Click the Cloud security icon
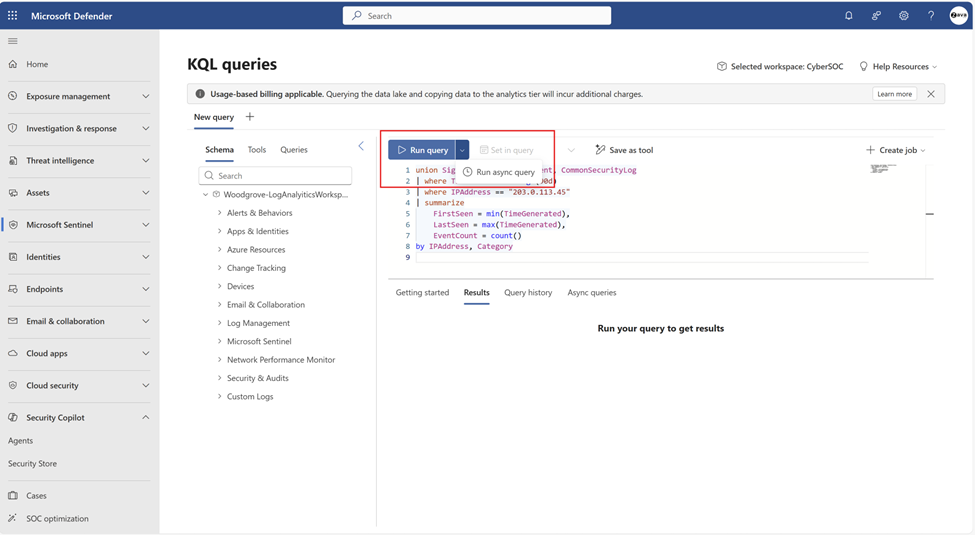975x535 pixels. (x=12, y=386)
